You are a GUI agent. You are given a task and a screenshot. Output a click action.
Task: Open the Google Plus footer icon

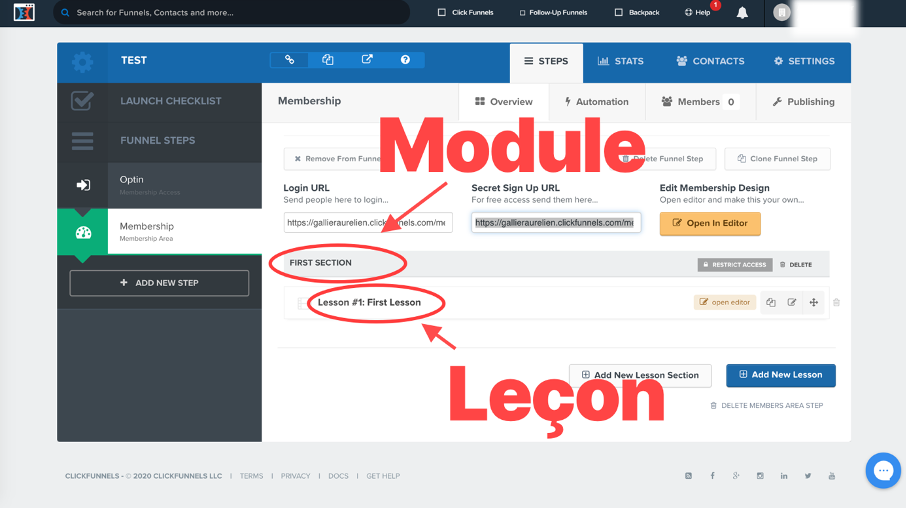(x=736, y=476)
